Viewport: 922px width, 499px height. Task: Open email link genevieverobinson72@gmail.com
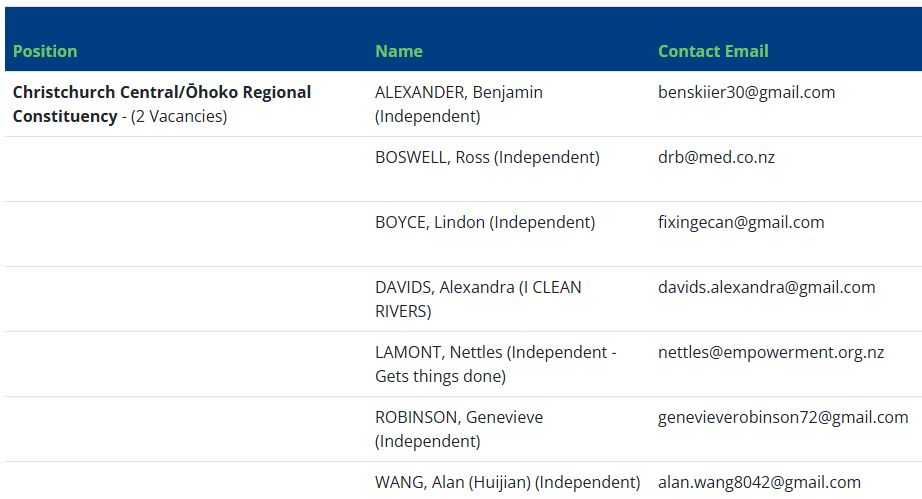(x=783, y=417)
